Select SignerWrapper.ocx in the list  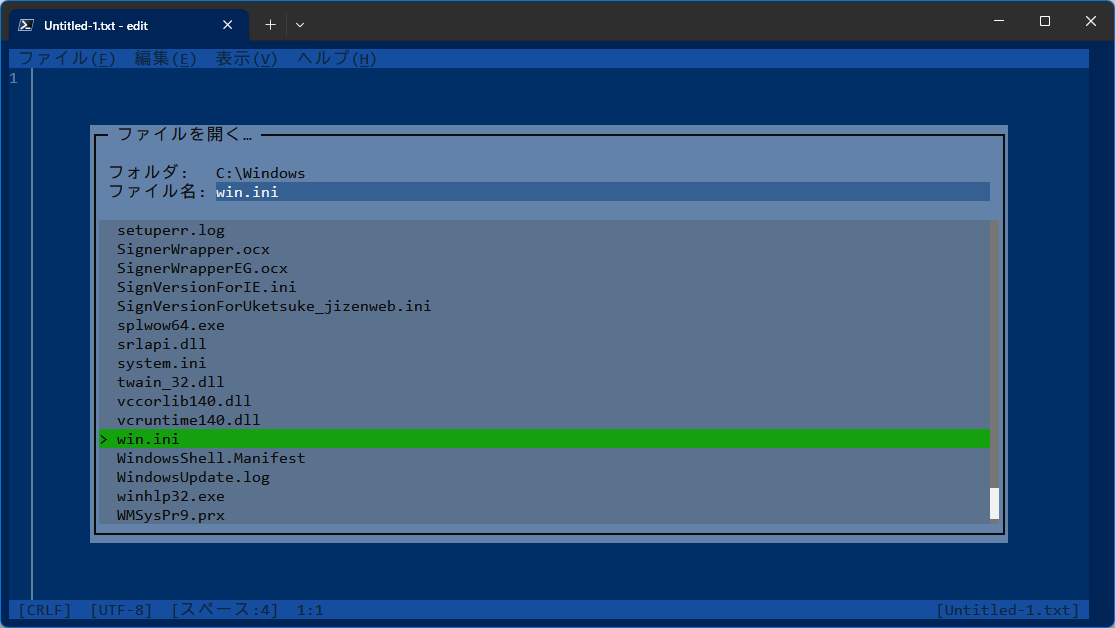coord(545,250)
